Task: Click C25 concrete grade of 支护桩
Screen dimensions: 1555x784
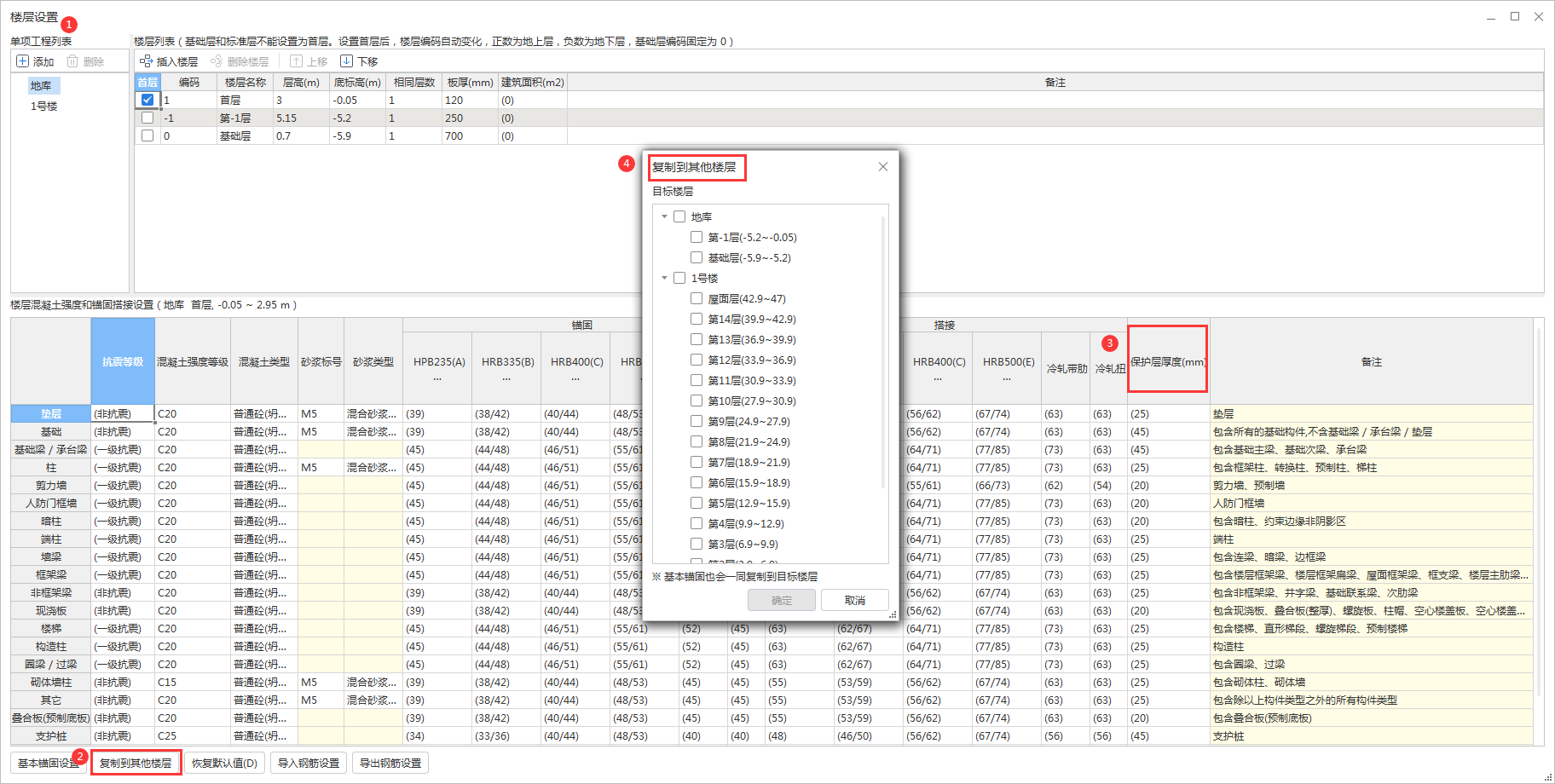Action: 193,735
